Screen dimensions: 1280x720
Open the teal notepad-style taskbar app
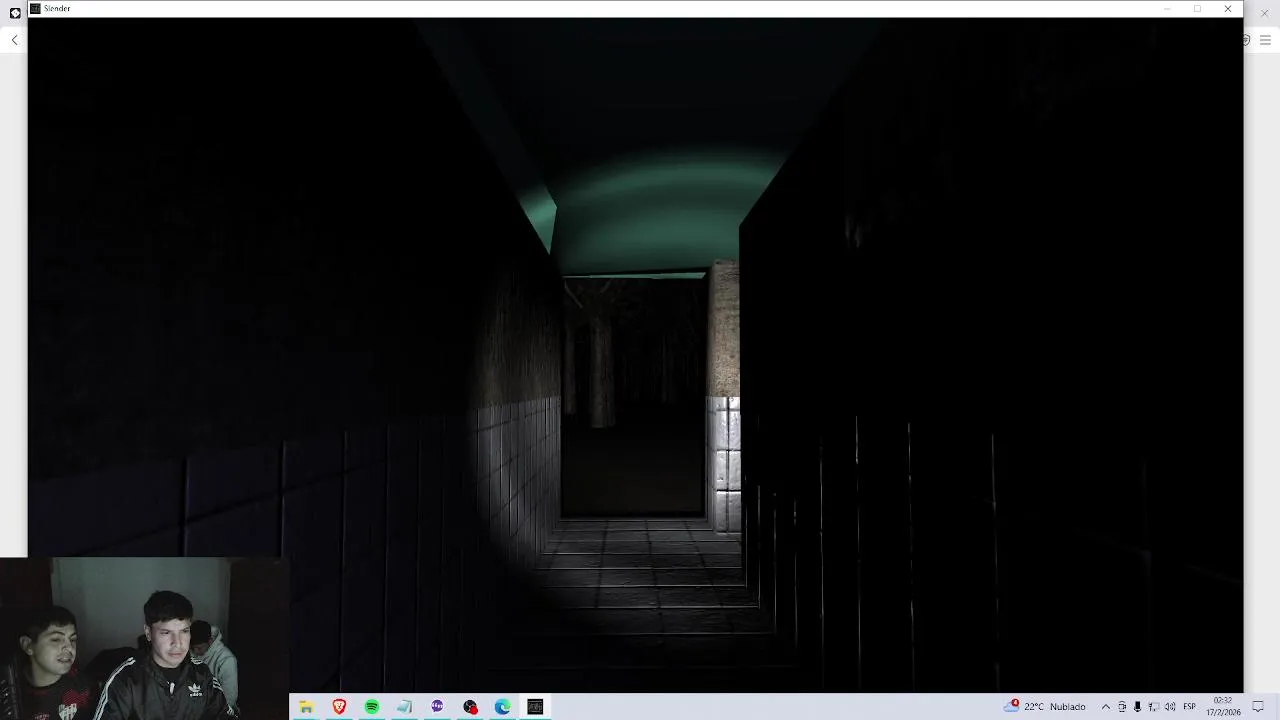(404, 707)
